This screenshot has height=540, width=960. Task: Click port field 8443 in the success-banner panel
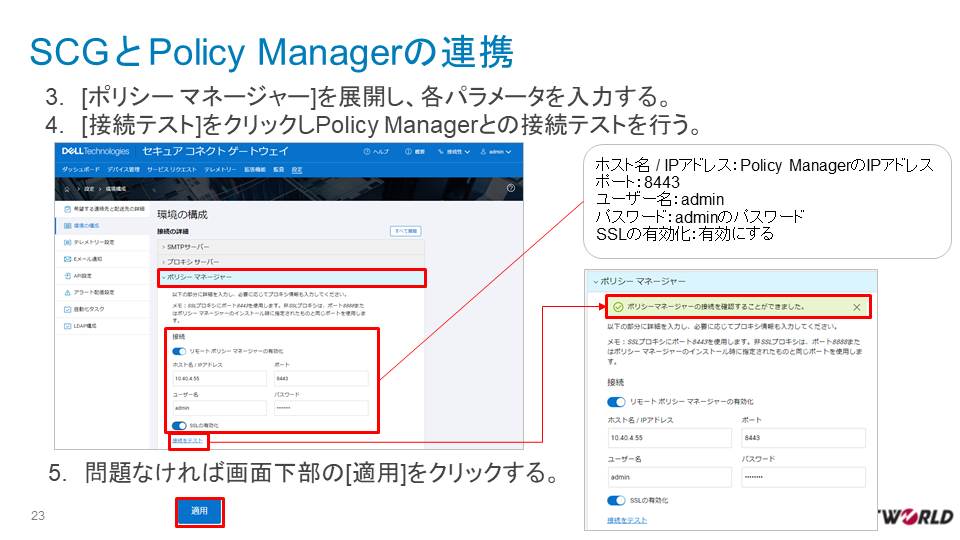[803, 438]
